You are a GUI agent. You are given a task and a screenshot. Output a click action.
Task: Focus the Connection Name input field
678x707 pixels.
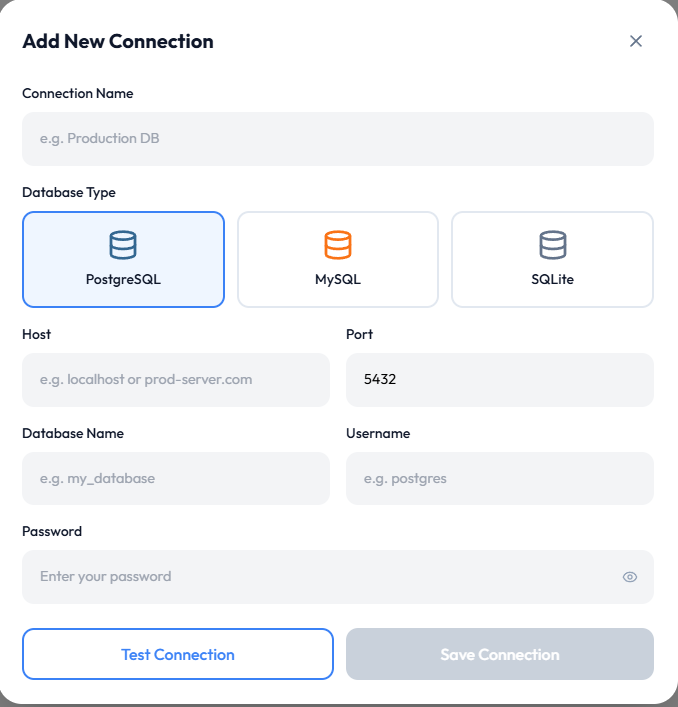click(338, 139)
